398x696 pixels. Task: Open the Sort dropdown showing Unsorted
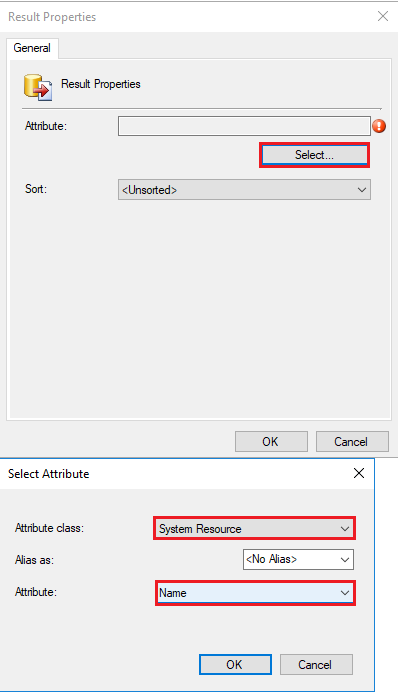click(244, 190)
